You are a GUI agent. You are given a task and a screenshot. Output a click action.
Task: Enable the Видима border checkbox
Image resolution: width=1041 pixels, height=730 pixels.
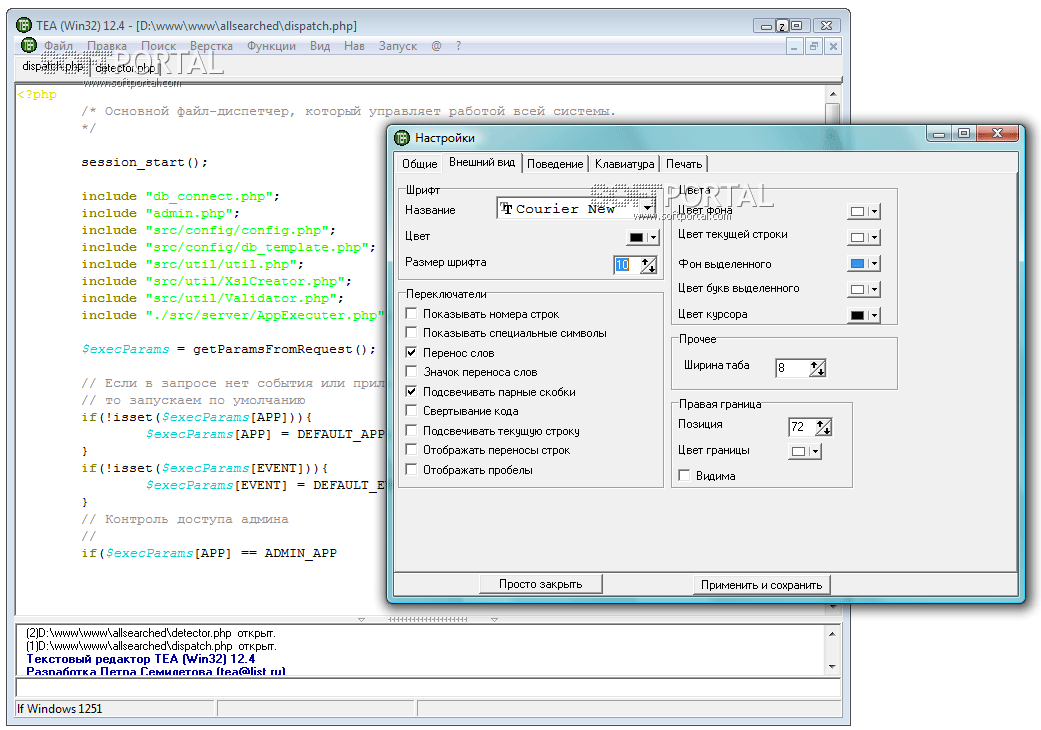point(685,476)
